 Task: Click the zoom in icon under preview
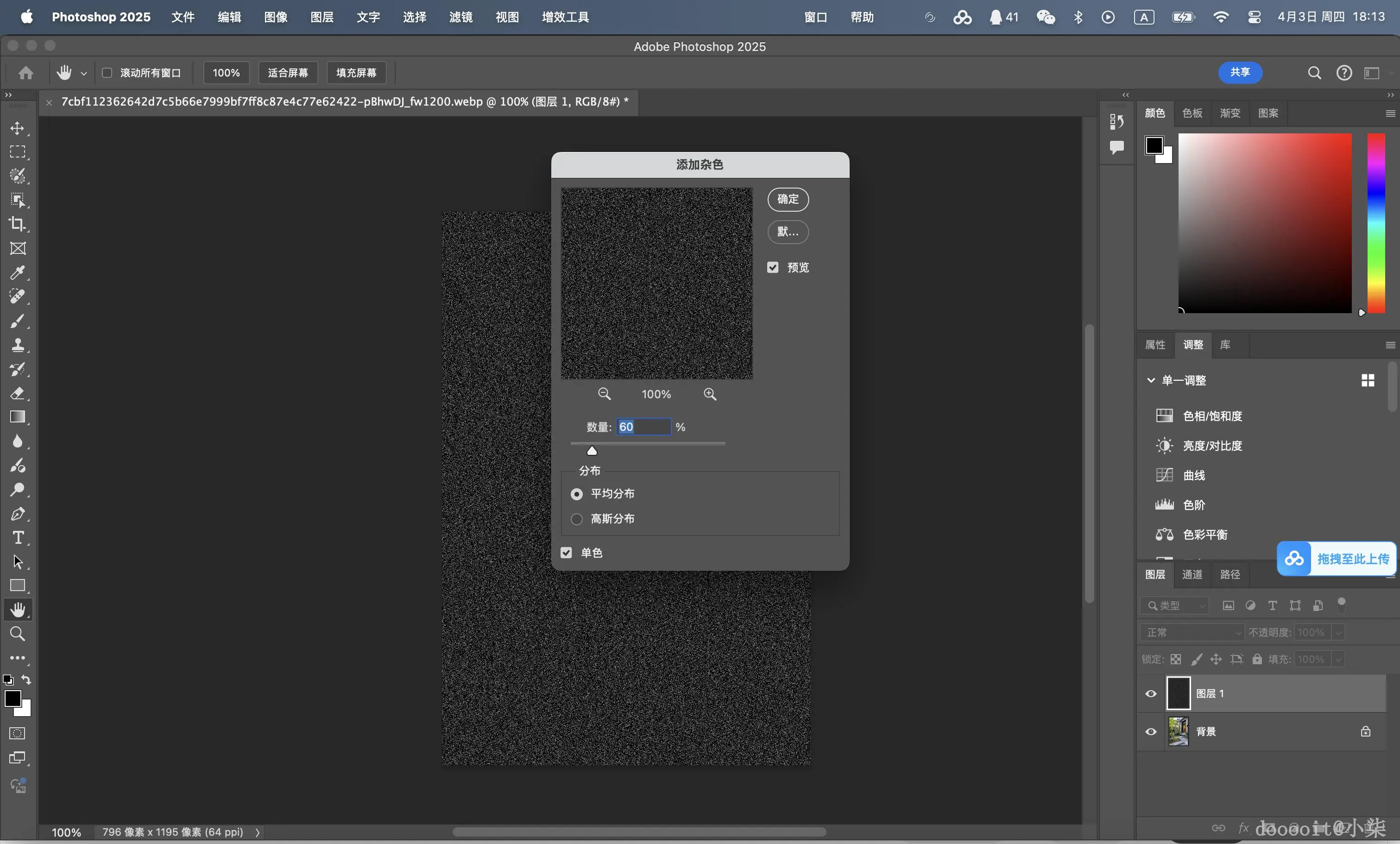click(710, 394)
